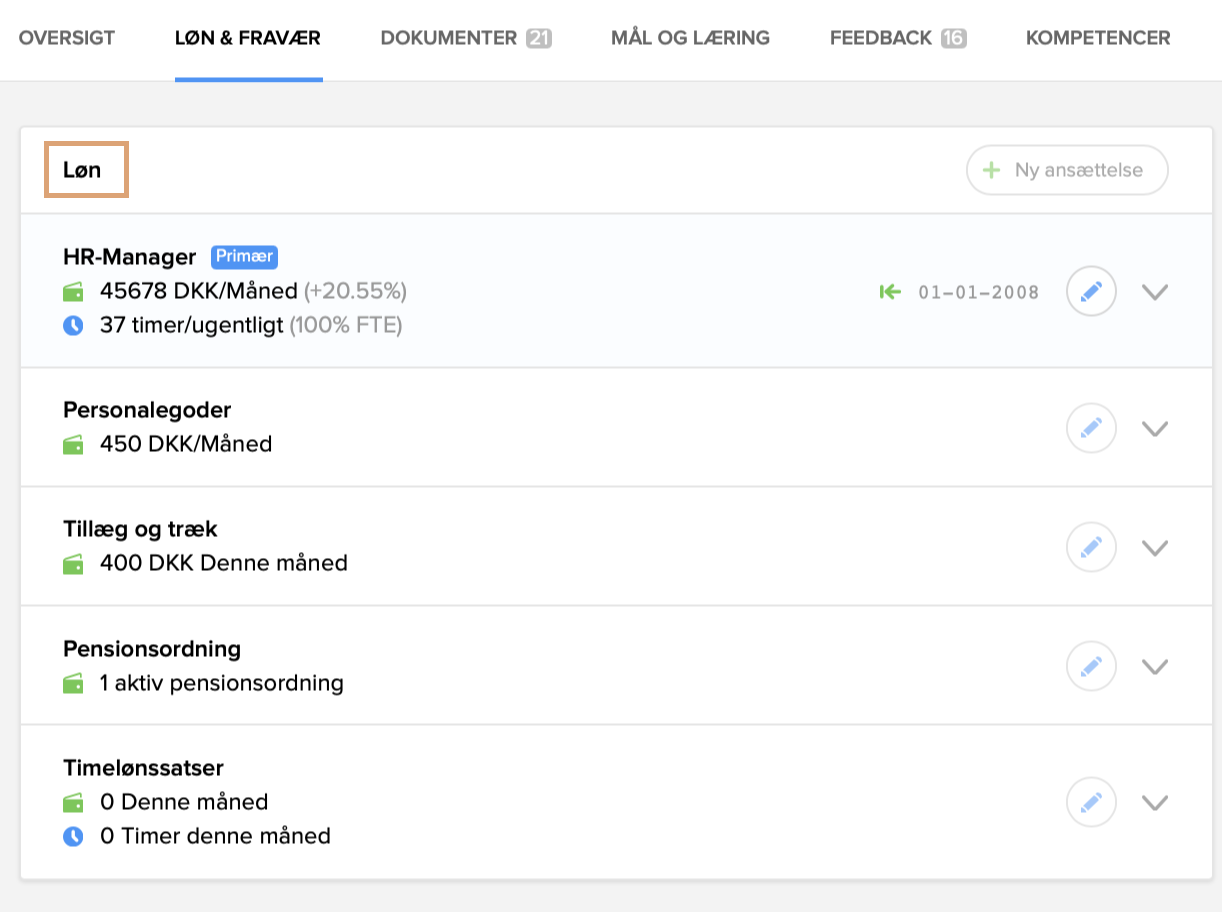Expand the Personalegoder section

(x=1155, y=428)
